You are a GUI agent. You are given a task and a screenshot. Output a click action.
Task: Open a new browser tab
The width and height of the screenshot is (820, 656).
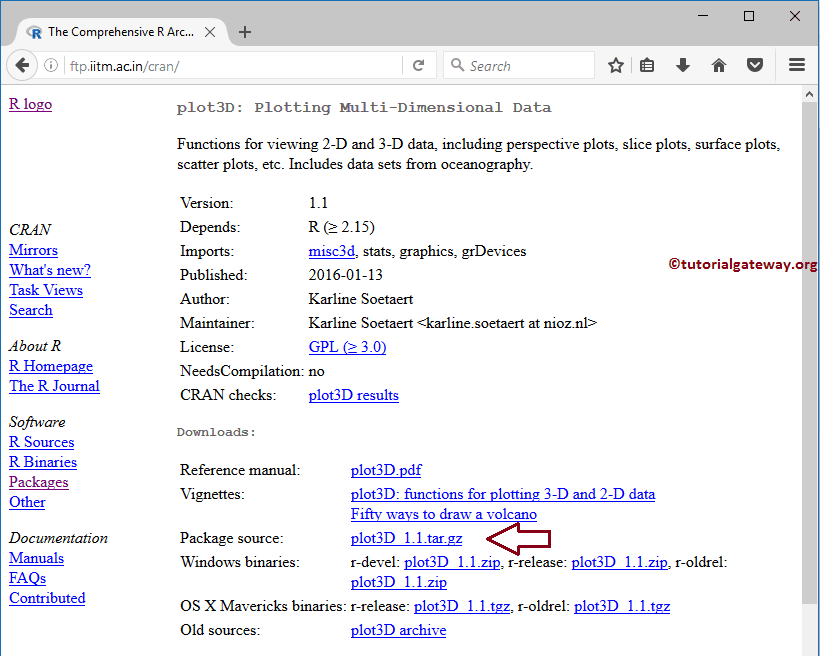click(245, 31)
